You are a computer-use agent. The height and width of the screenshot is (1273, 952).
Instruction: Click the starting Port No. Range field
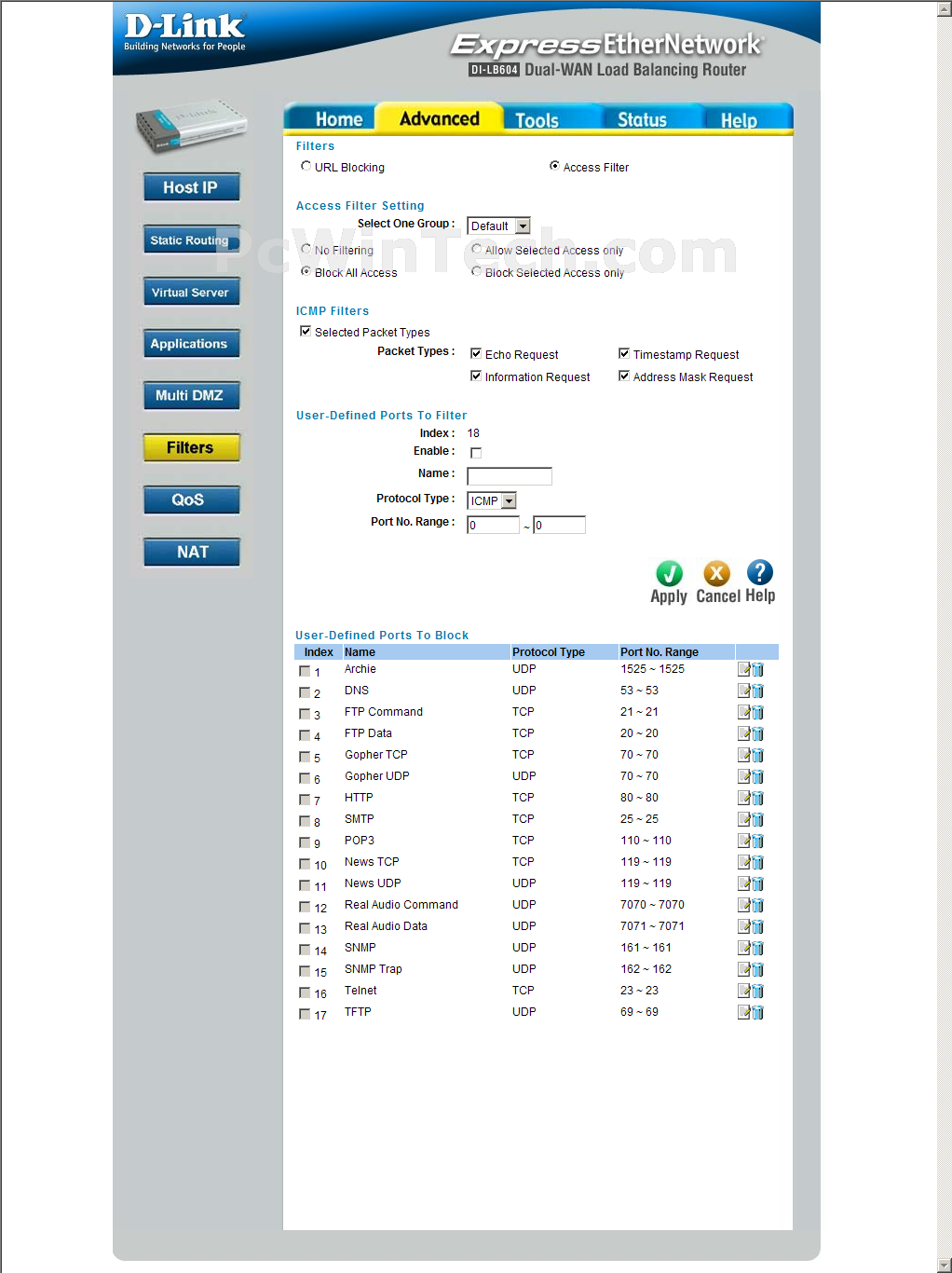point(493,525)
